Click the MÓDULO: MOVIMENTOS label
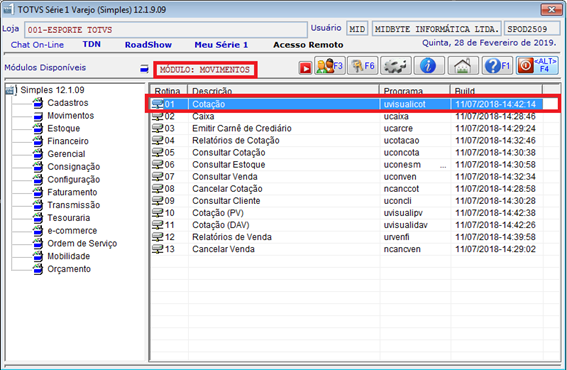This screenshot has width=567, height=370. coord(205,69)
